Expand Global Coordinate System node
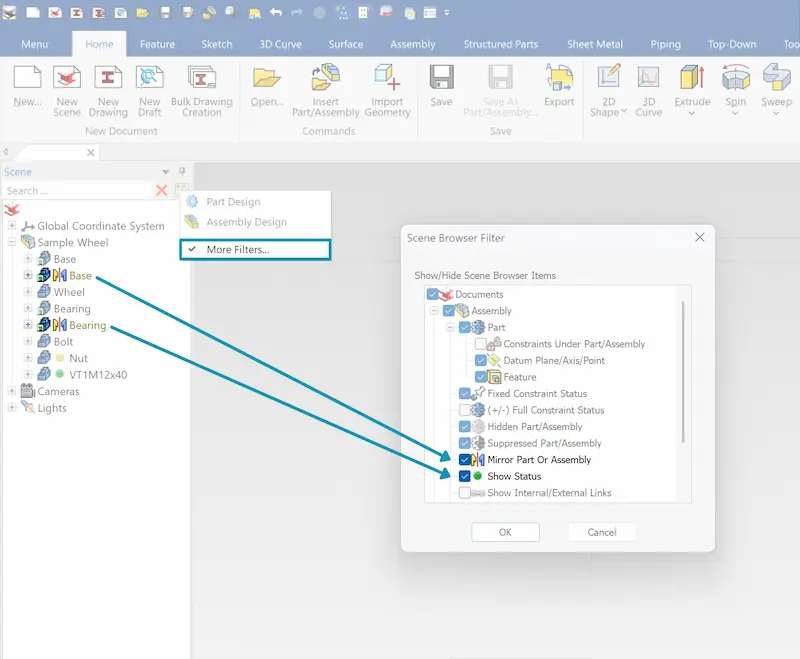Screen dimensions: 800x659 click(x=12, y=225)
